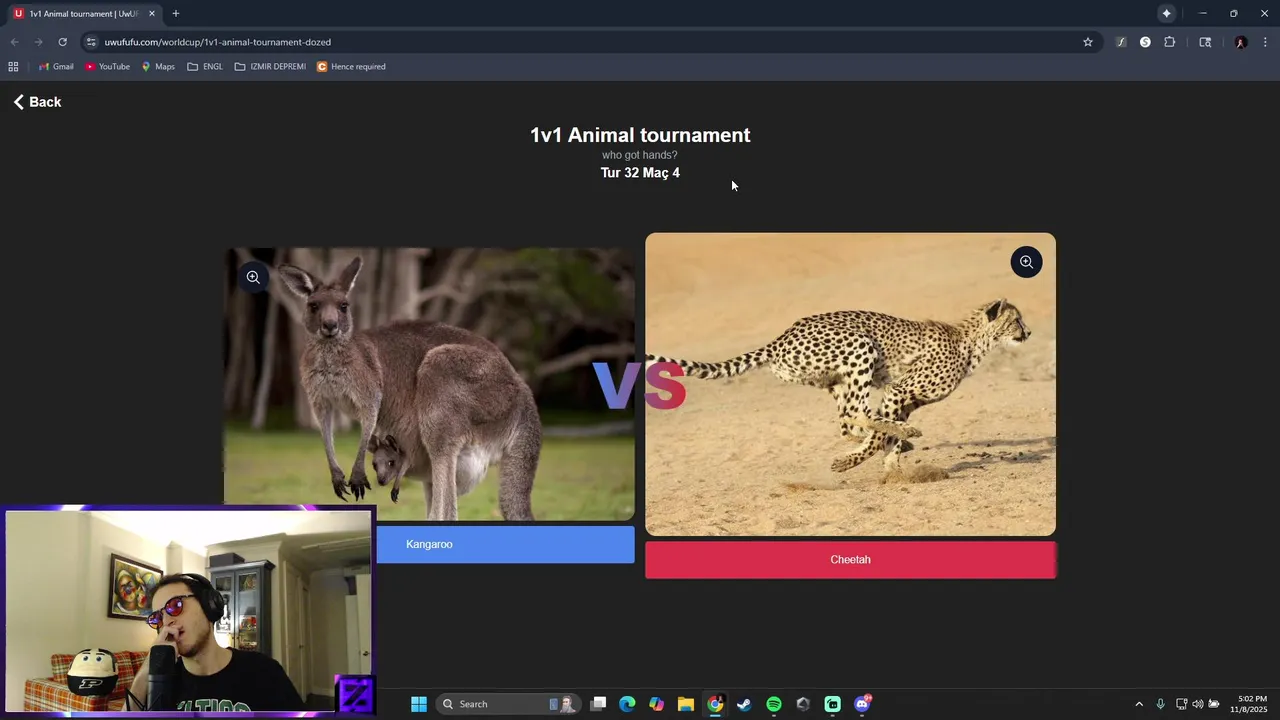Open the Extensions puzzle icon
Image resolution: width=1280 pixels, height=720 pixels.
coord(1169,42)
